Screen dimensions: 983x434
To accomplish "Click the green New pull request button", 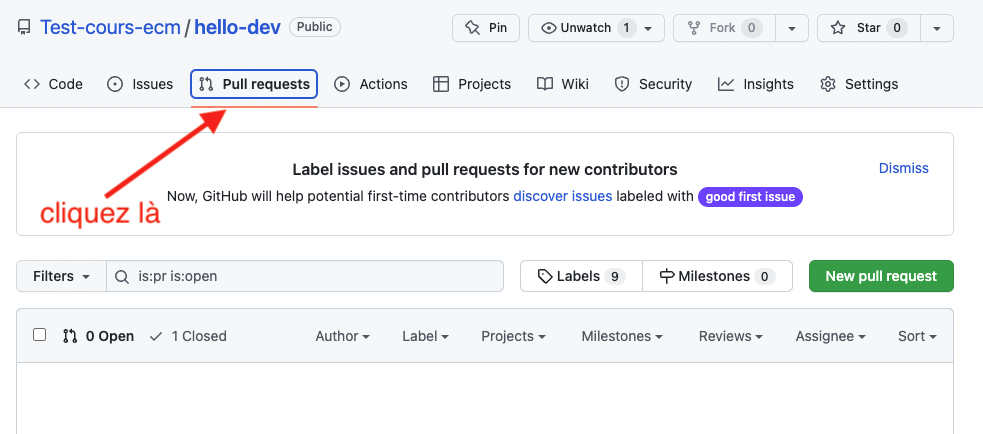I will click(x=881, y=276).
